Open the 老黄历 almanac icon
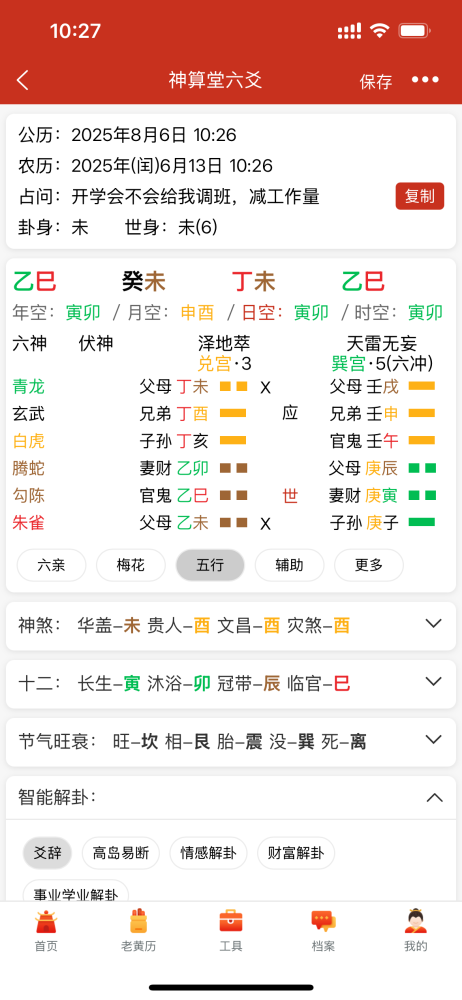The width and height of the screenshot is (462, 1000). pyautogui.click(x=138, y=922)
